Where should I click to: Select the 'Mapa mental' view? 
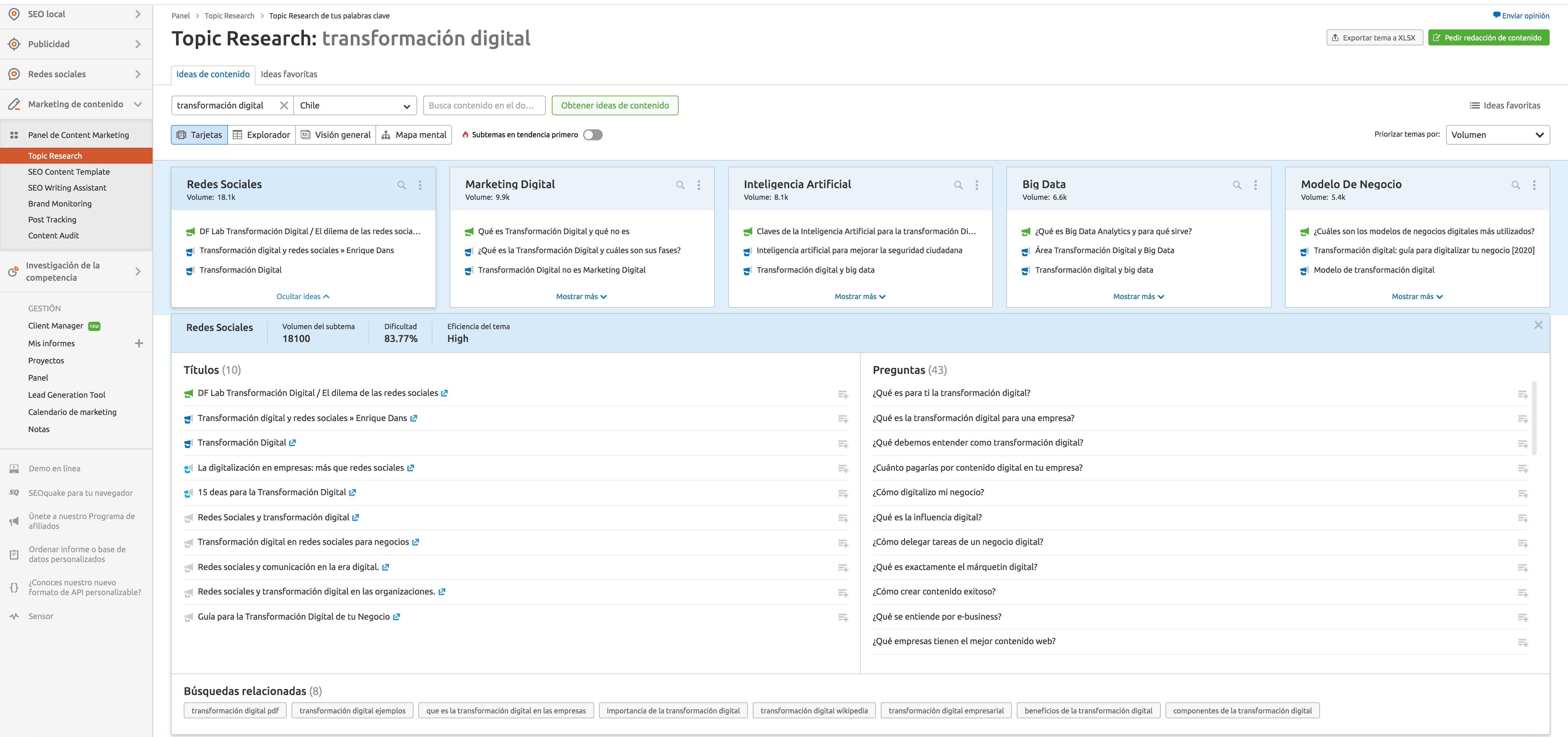pyautogui.click(x=414, y=135)
